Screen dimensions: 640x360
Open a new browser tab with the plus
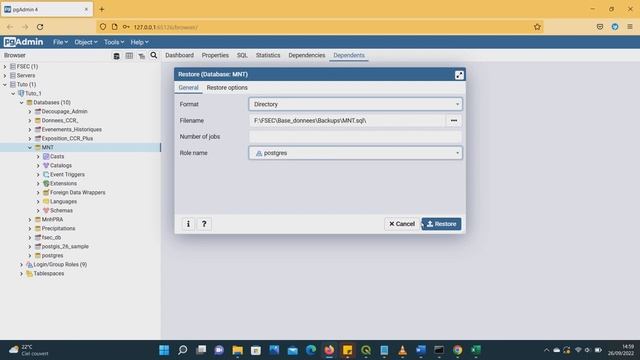(102, 9)
